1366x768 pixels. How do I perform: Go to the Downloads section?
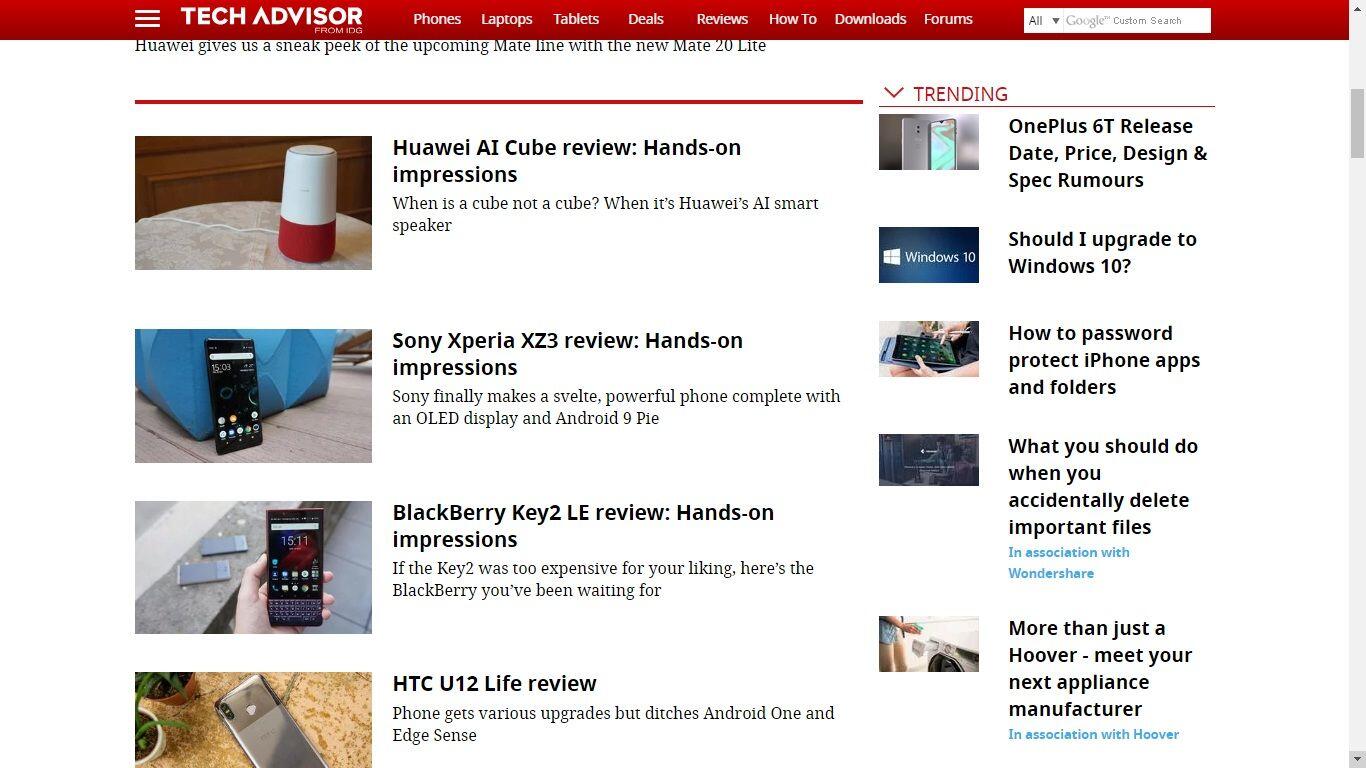[870, 19]
